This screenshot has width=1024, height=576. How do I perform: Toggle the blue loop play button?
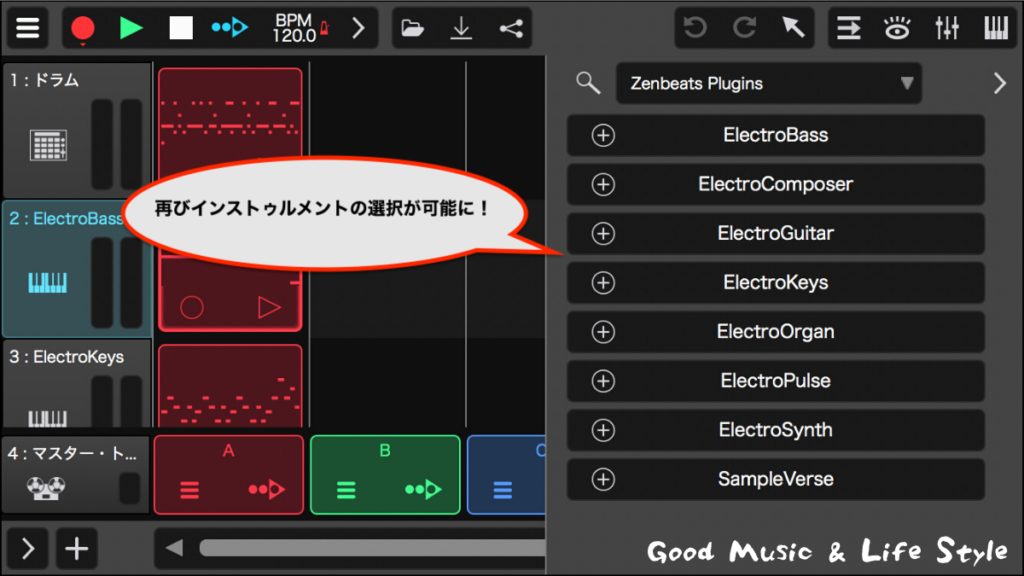click(x=230, y=28)
